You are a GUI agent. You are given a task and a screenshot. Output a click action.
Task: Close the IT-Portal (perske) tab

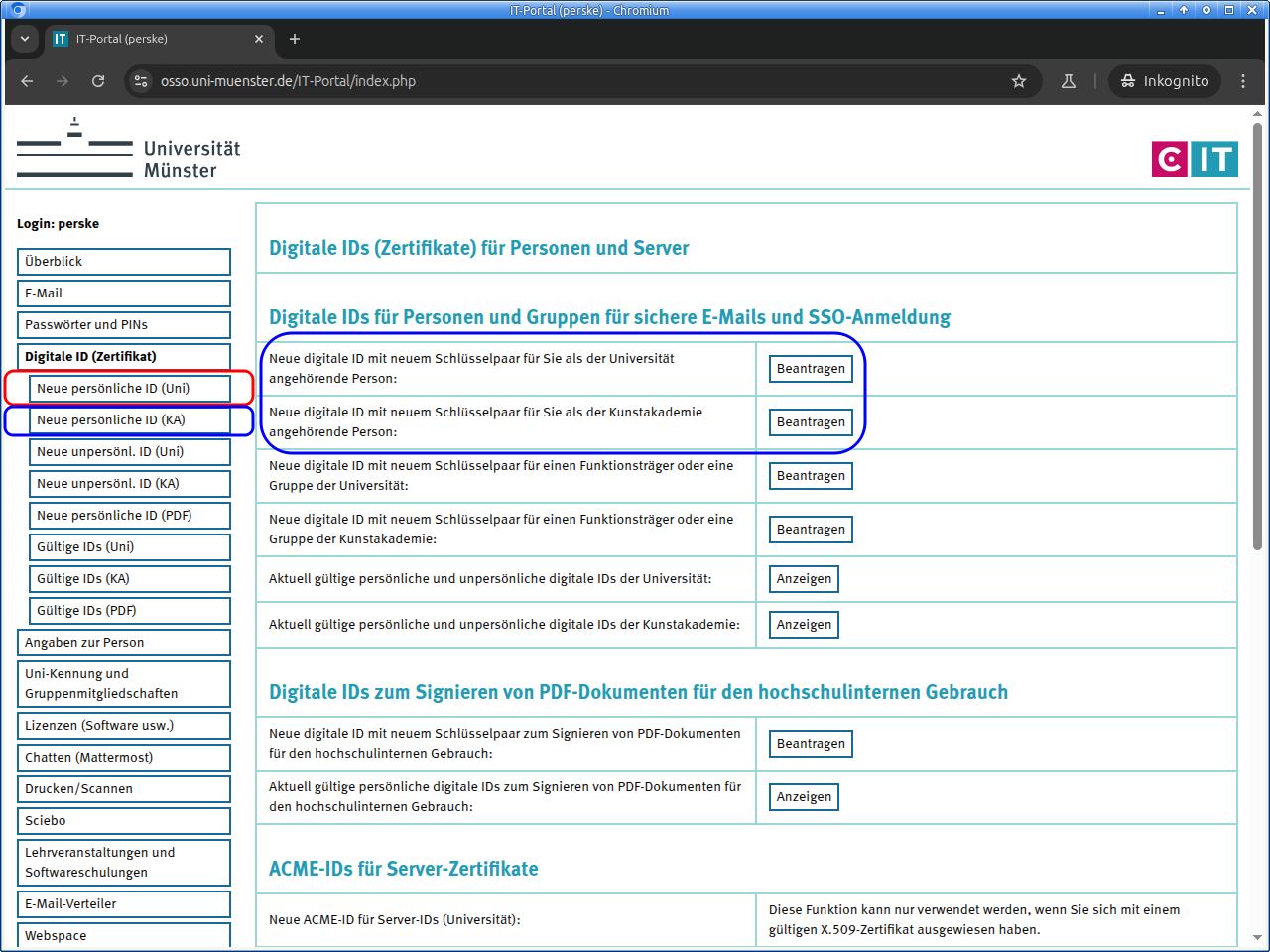pos(259,39)
